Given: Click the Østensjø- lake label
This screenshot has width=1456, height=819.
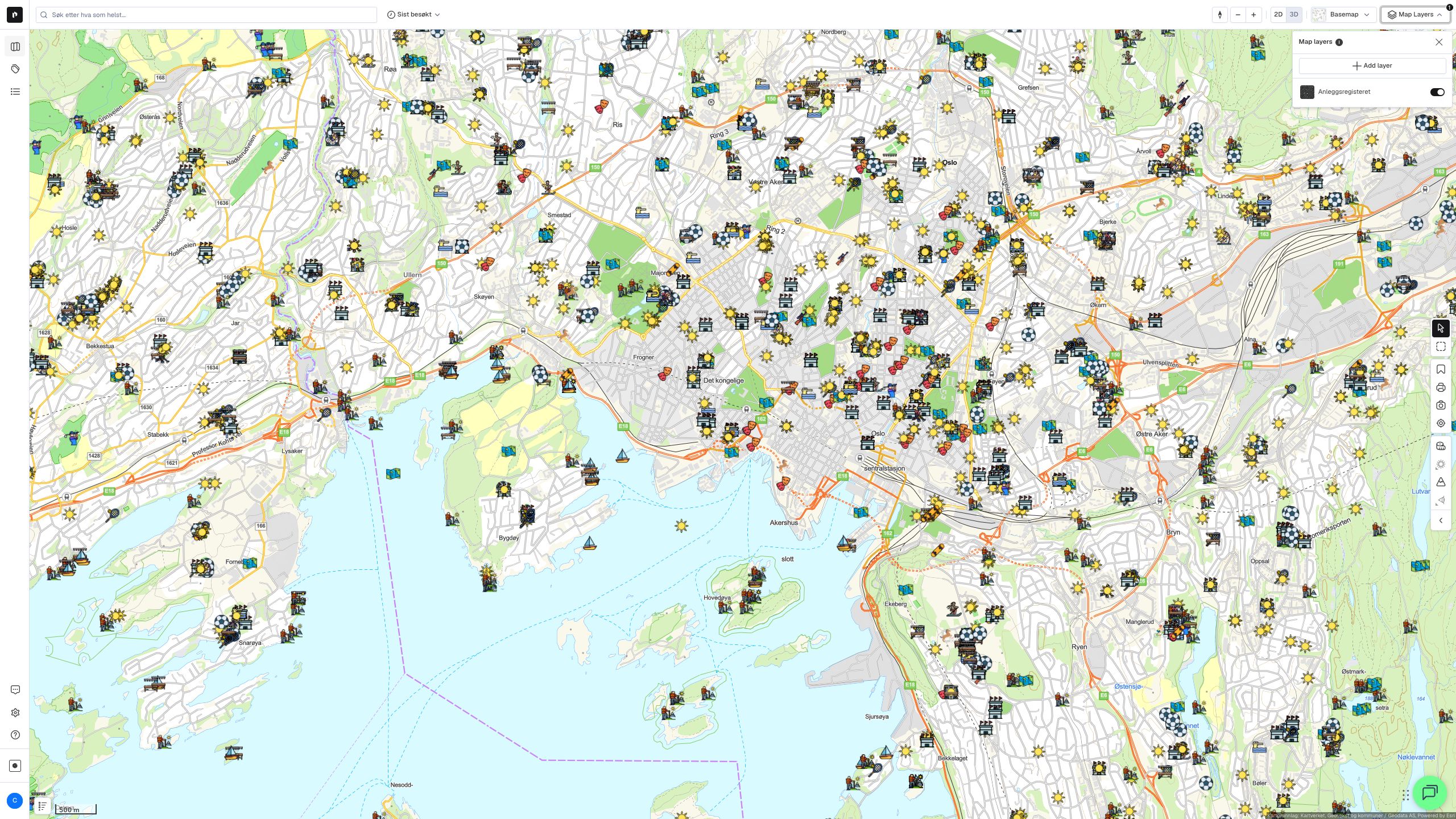Looking at the screenshot, I should pyautogui.click(x=1128, y=687).
